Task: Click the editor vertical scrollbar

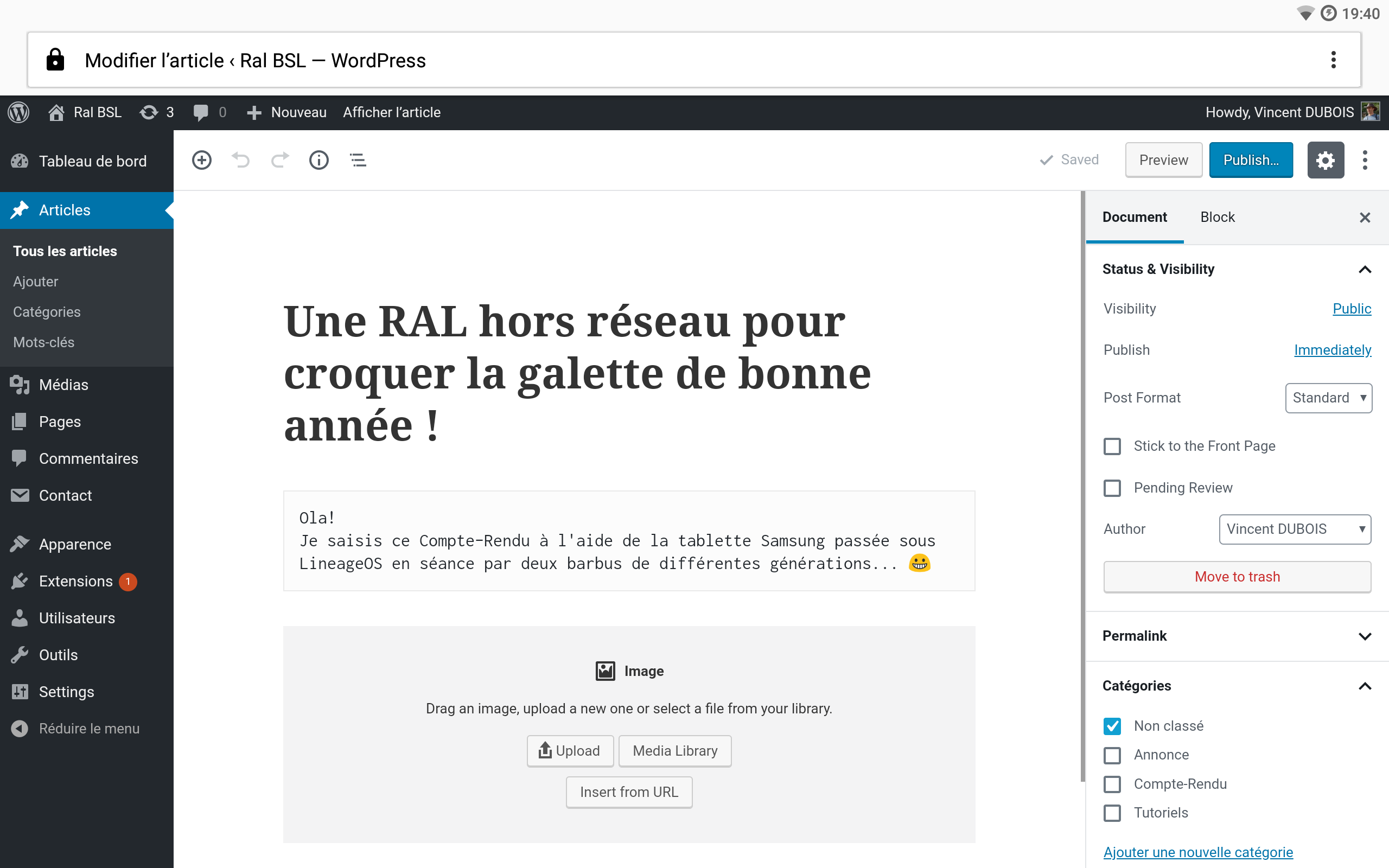Action: click(1083, 486)
